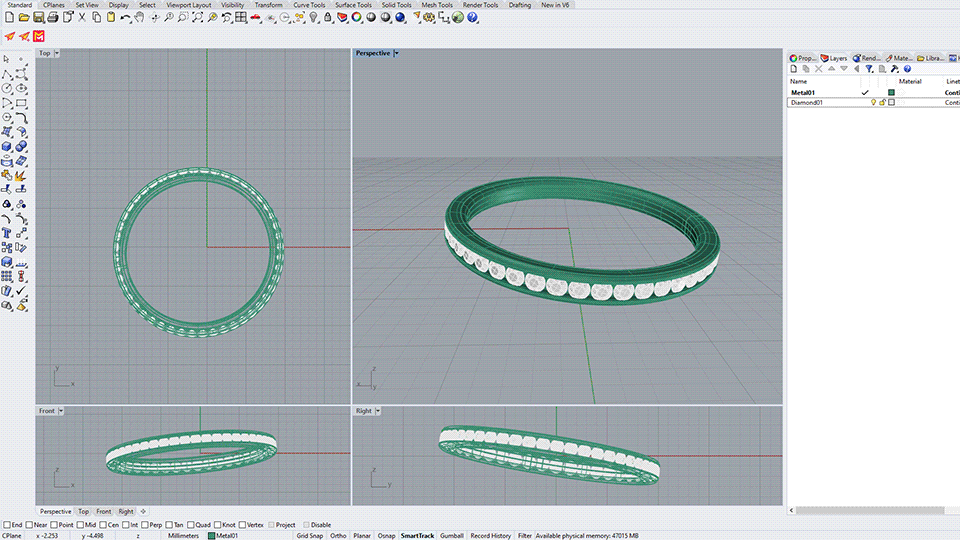Select the Diamond01 layer row
960x540 pixels.
[808, 102]
